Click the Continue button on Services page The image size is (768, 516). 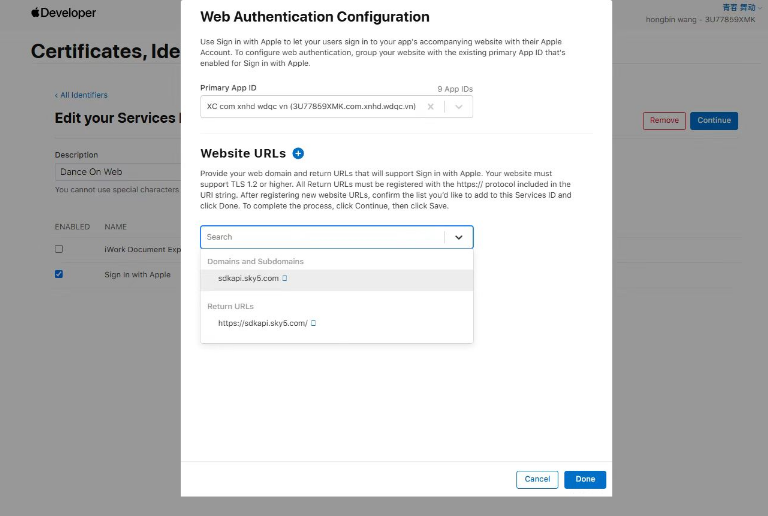click(714, 120)
